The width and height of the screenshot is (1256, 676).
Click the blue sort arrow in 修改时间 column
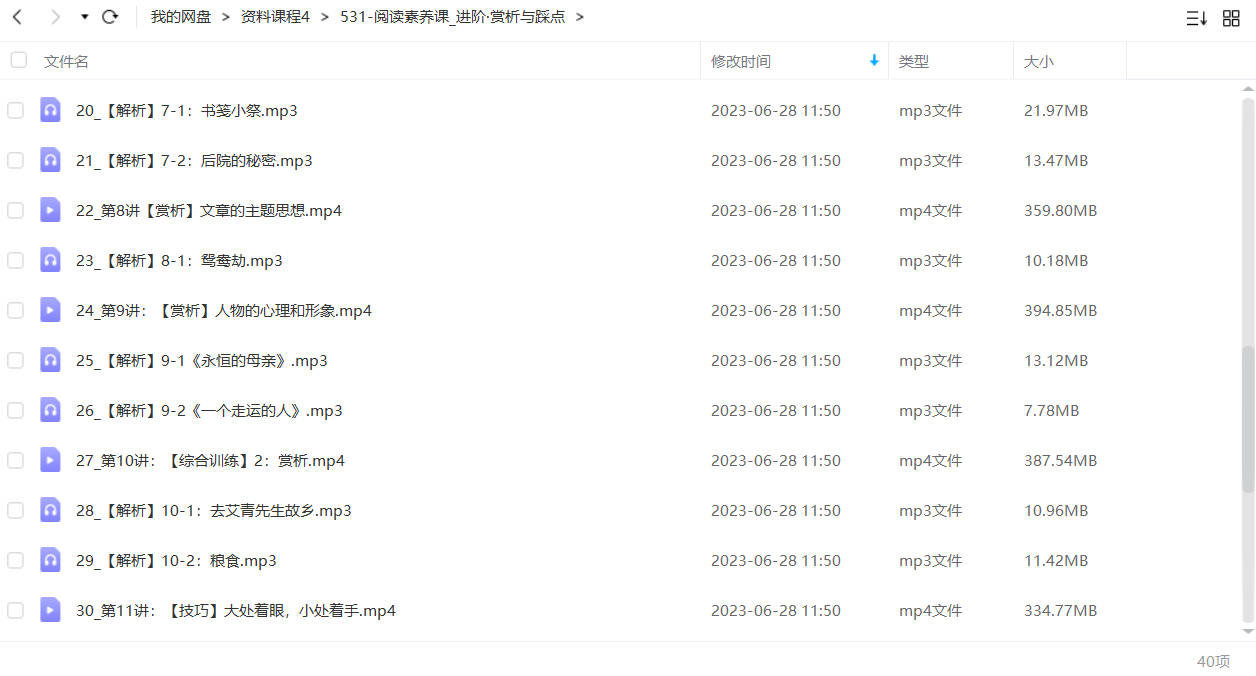pyautogui.click(x=874, y=61)
